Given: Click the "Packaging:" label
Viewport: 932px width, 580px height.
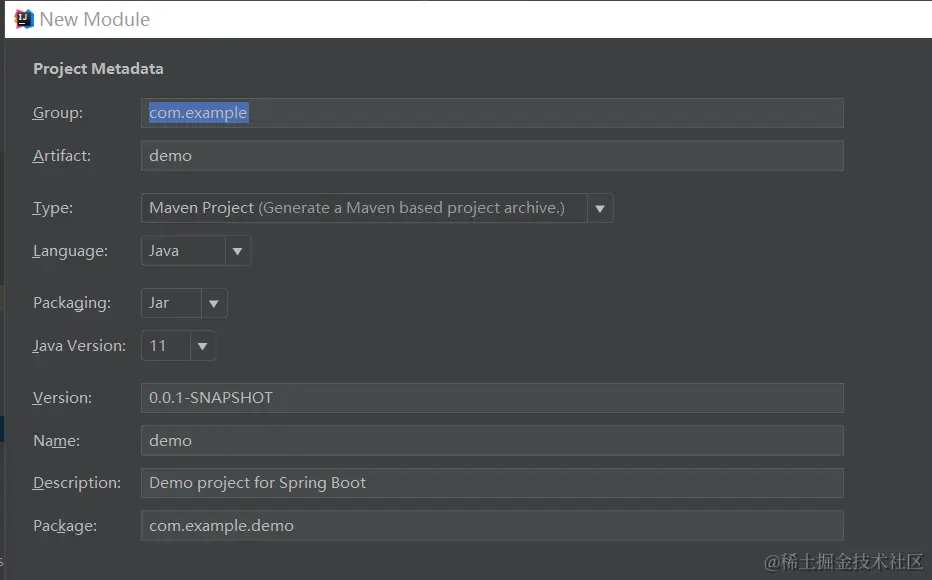Looking at the screenshot, I should [x=72, y=303].
